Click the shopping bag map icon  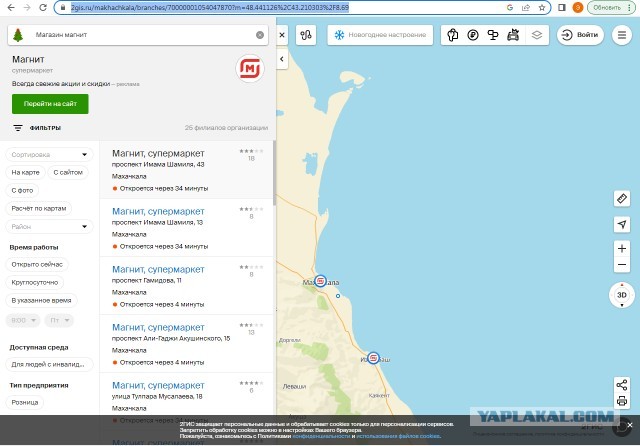click(x=453, y=35)
